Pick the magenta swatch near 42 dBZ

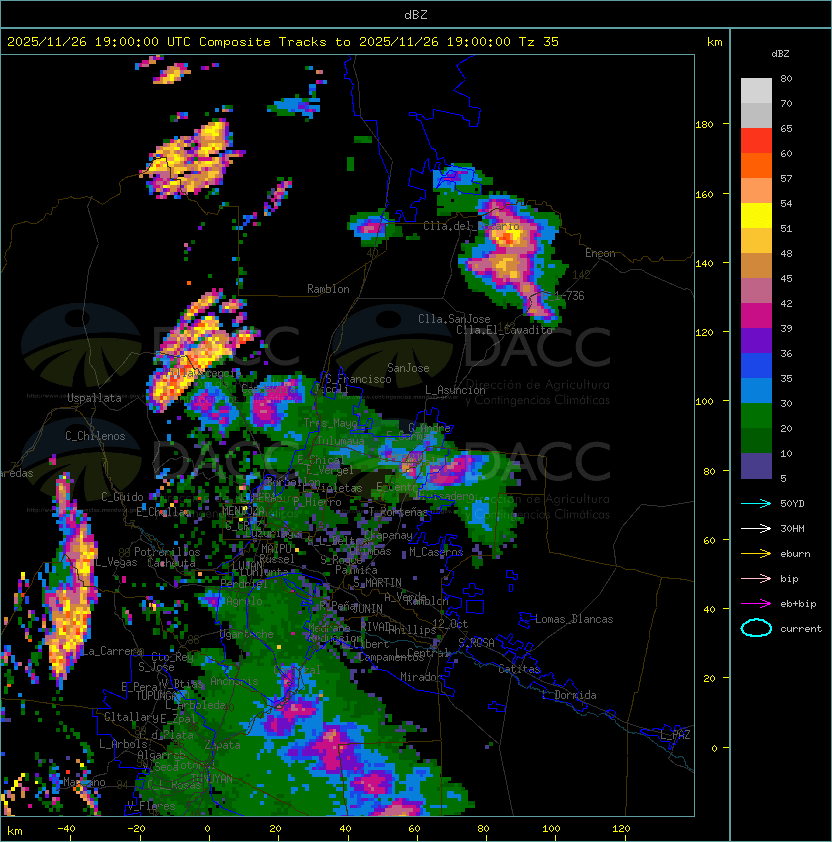756,315
